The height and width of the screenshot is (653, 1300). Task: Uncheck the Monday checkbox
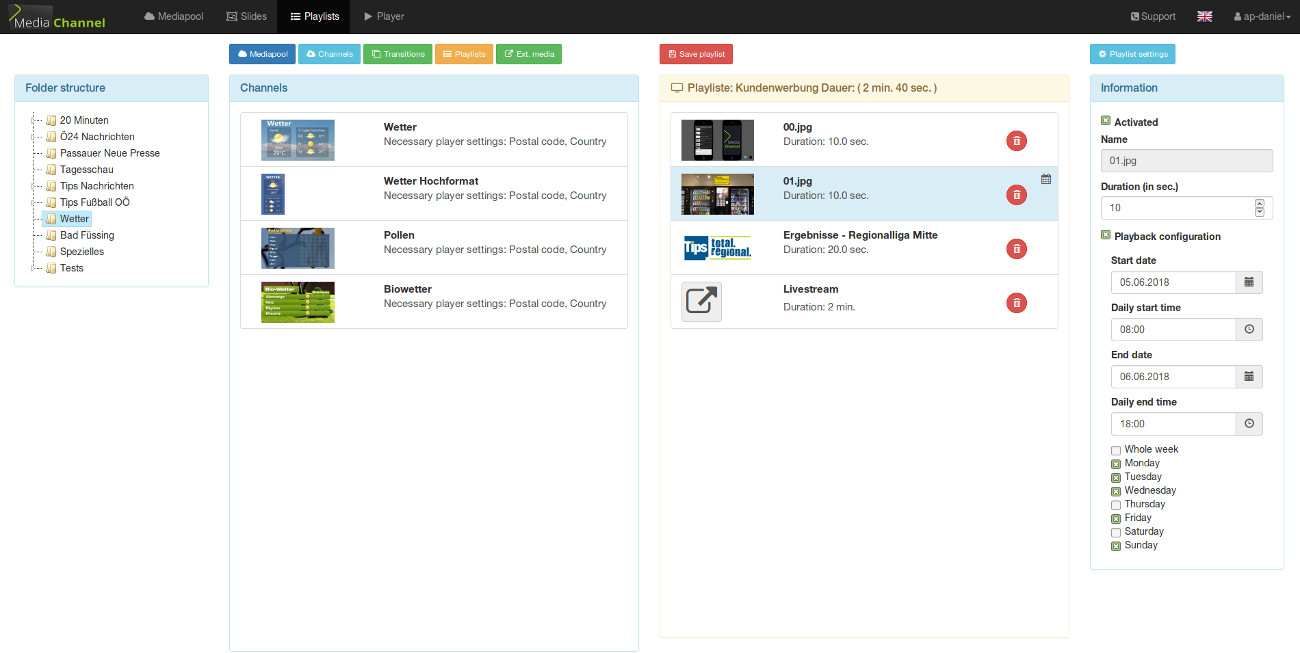tap(1116, 464)
